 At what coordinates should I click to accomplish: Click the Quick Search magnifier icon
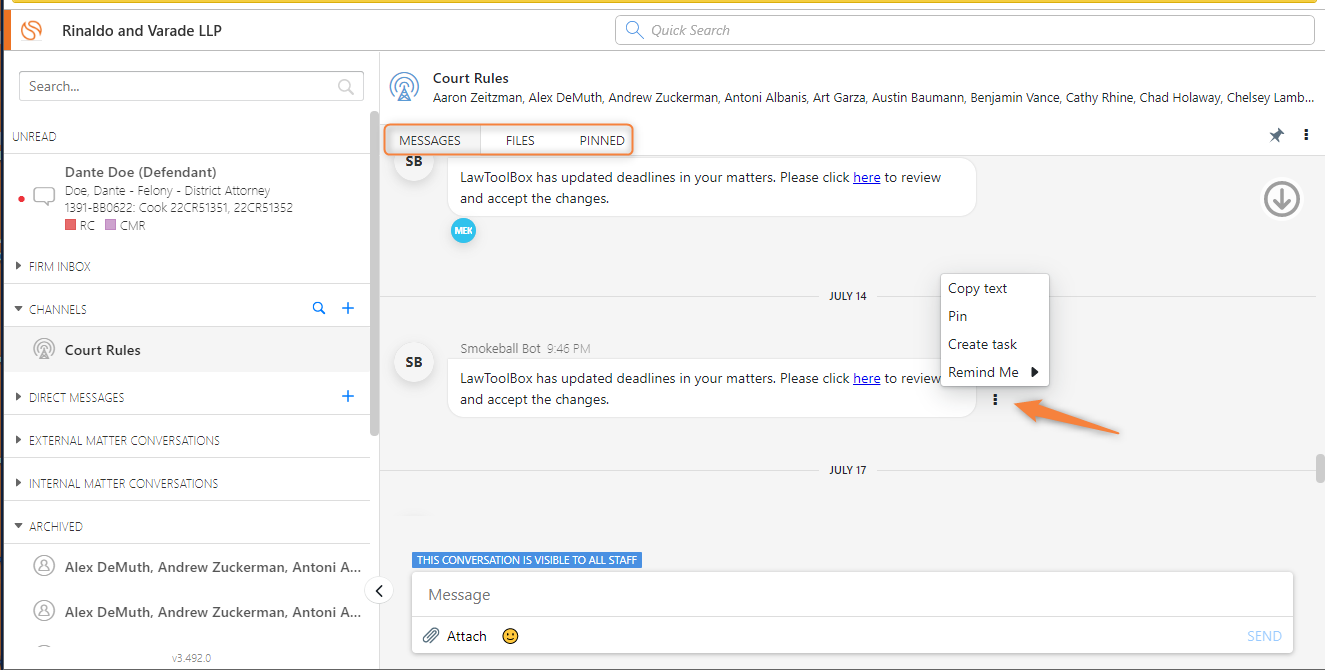pos(634,30)
